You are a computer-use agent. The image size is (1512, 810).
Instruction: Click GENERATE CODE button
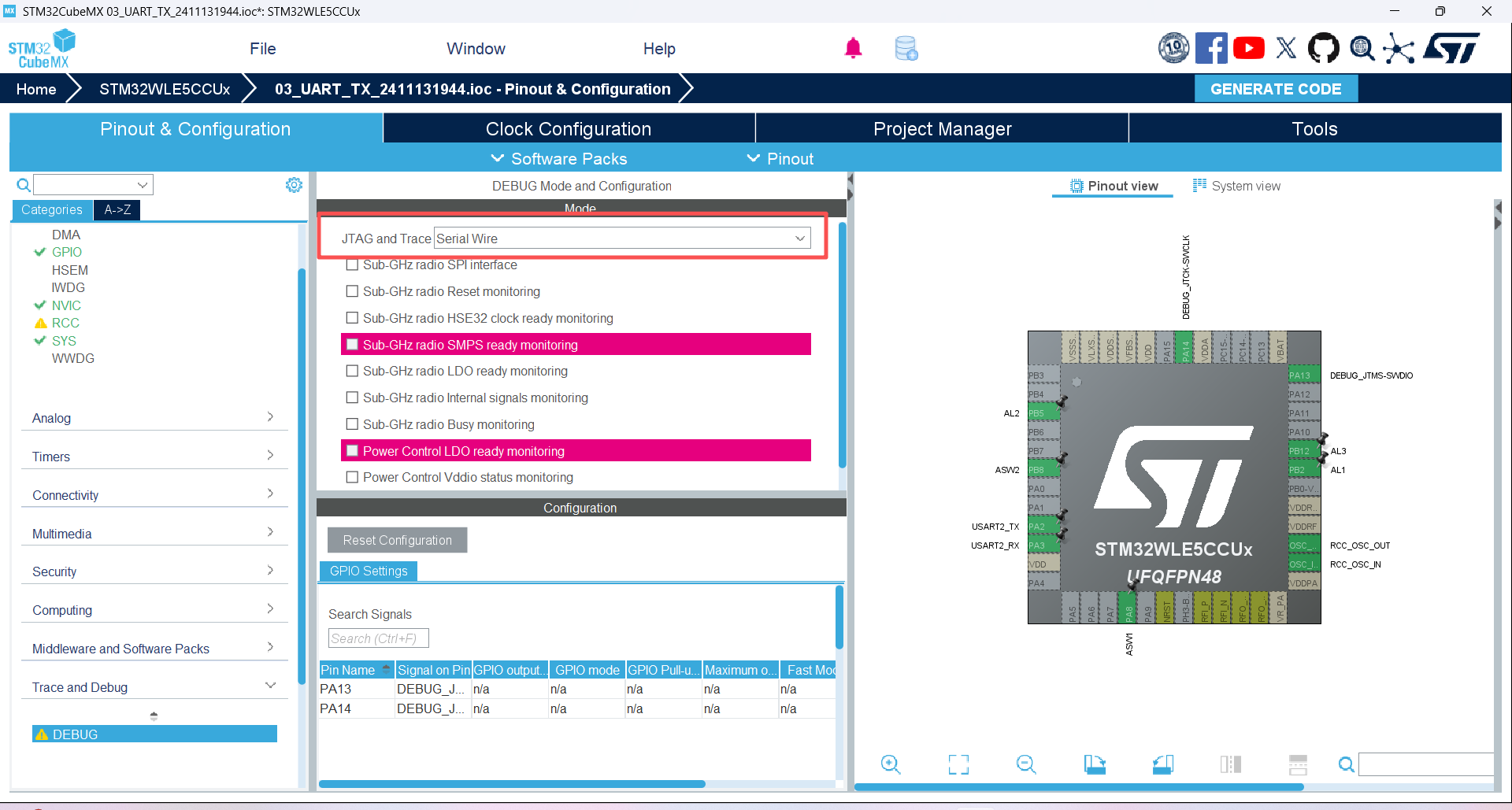point(1276,89)
